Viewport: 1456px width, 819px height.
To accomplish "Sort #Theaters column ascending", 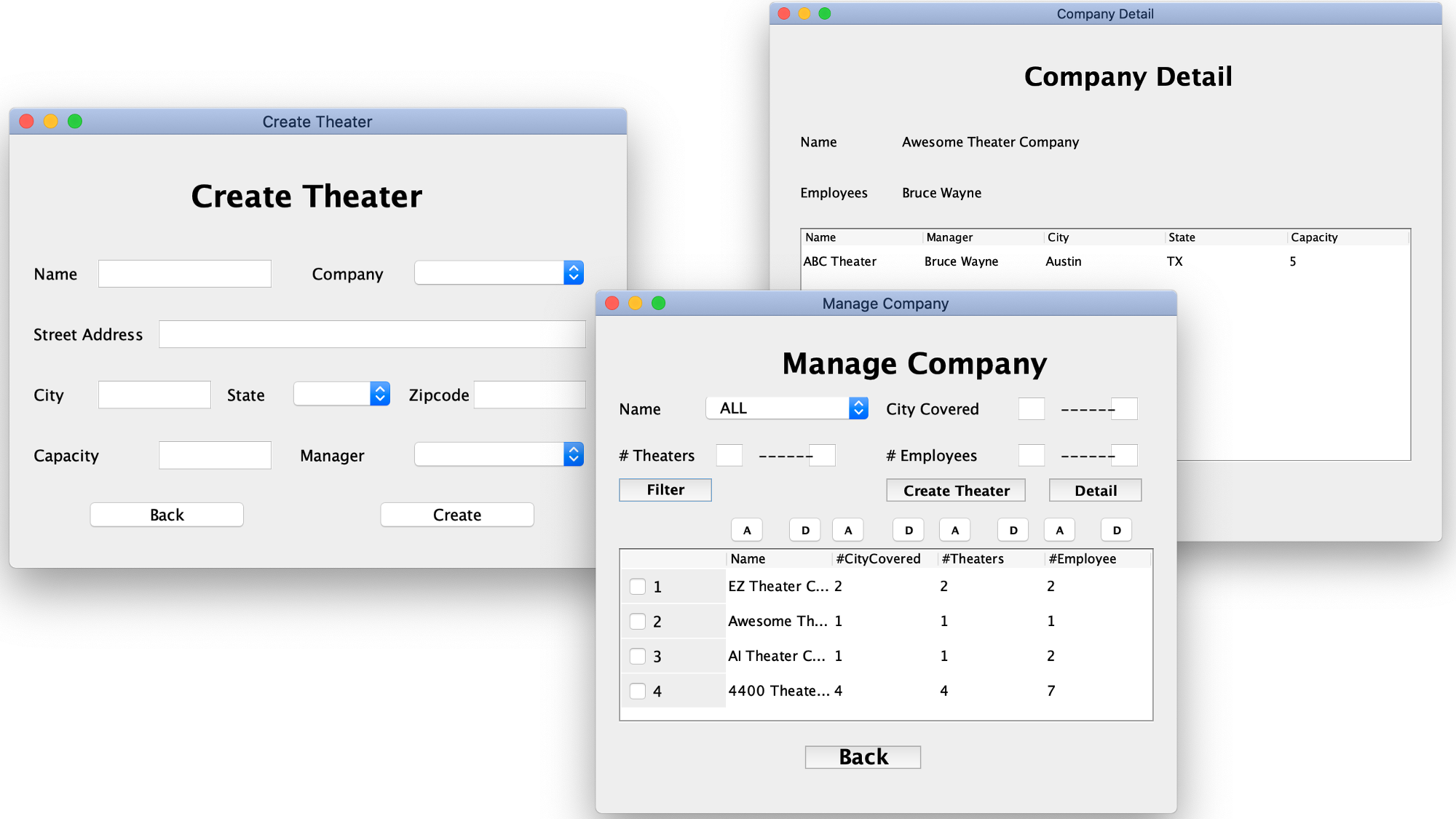I will [955, 530].
